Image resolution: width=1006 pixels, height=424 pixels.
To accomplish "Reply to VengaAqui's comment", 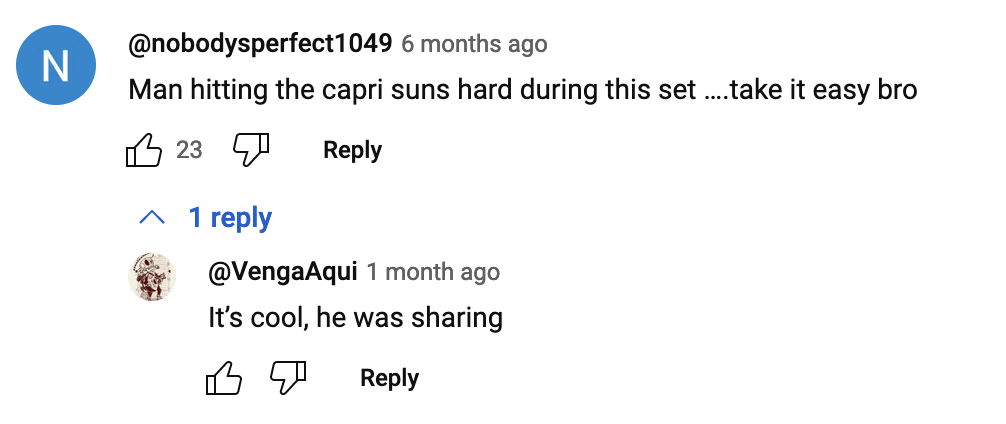I will [389, 379].
